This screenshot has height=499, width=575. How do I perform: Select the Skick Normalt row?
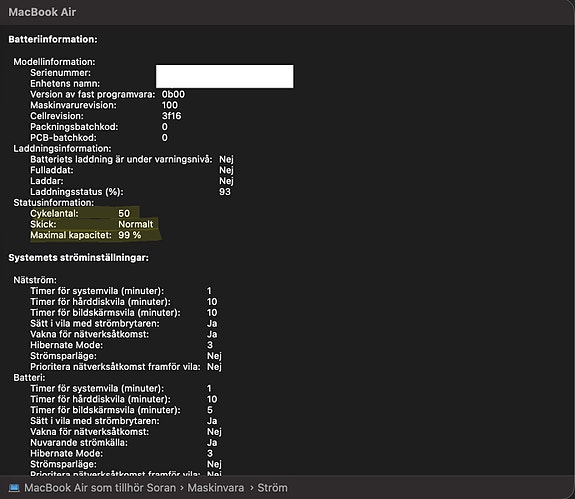[92, 224]
